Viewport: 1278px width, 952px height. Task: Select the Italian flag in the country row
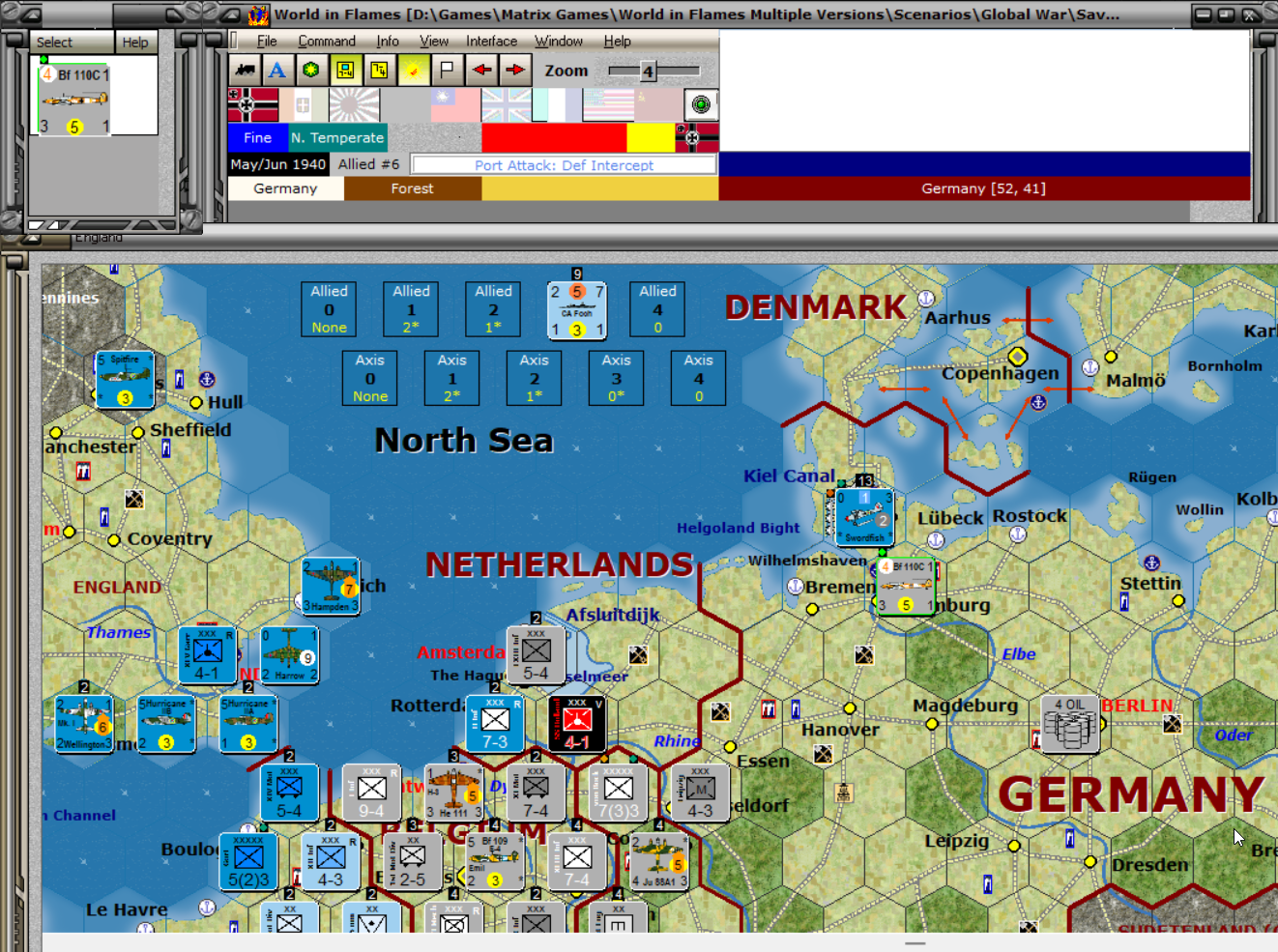coord(304,104)
